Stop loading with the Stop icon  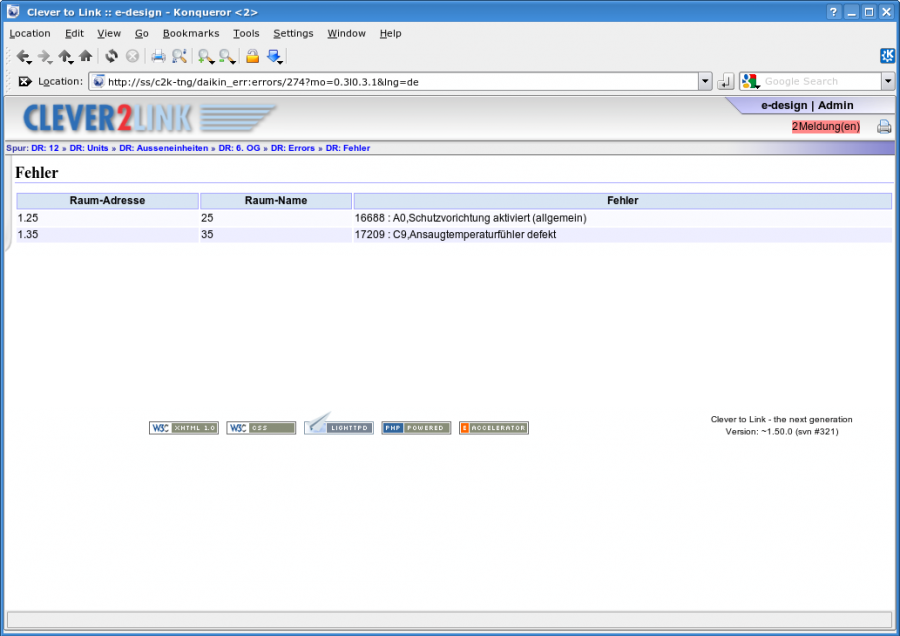pyautogui.click(x=132, y=56)
